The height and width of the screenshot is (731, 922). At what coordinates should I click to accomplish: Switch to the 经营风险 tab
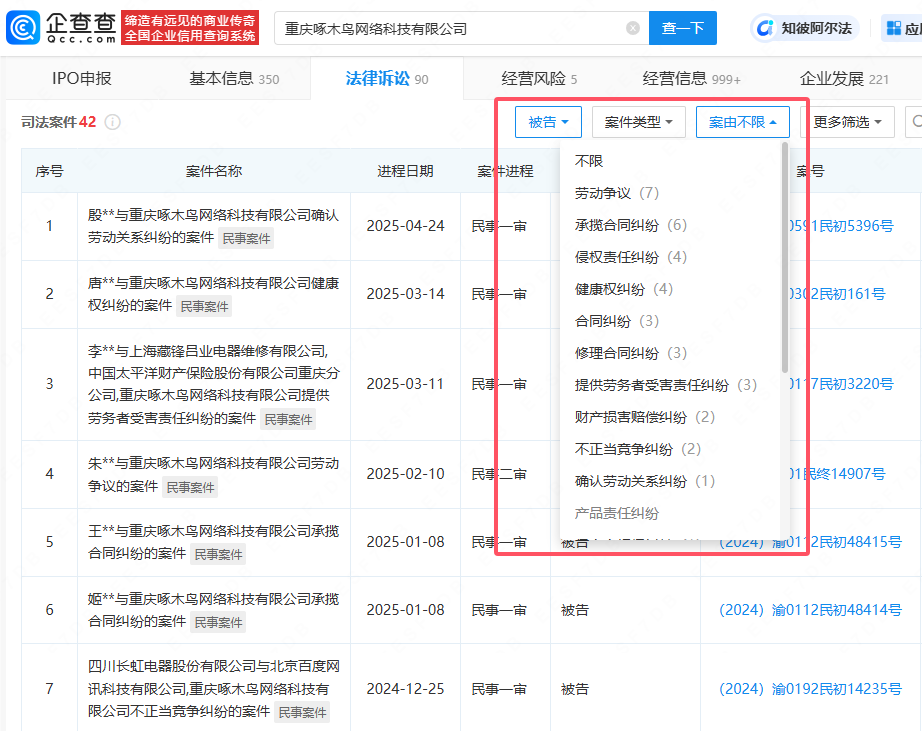(539, 79)
